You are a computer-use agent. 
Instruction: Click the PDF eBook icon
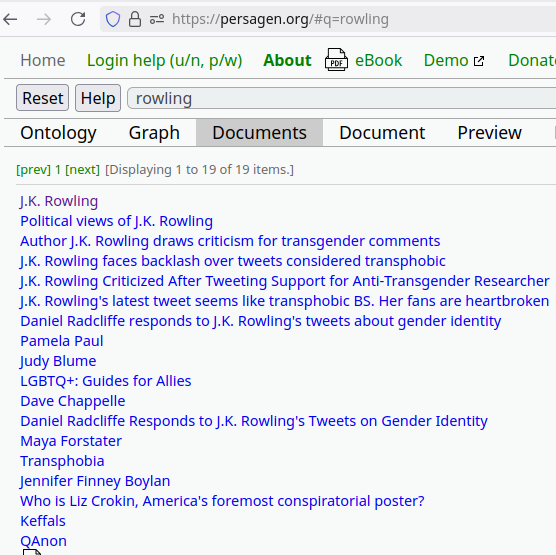point(336,60)
